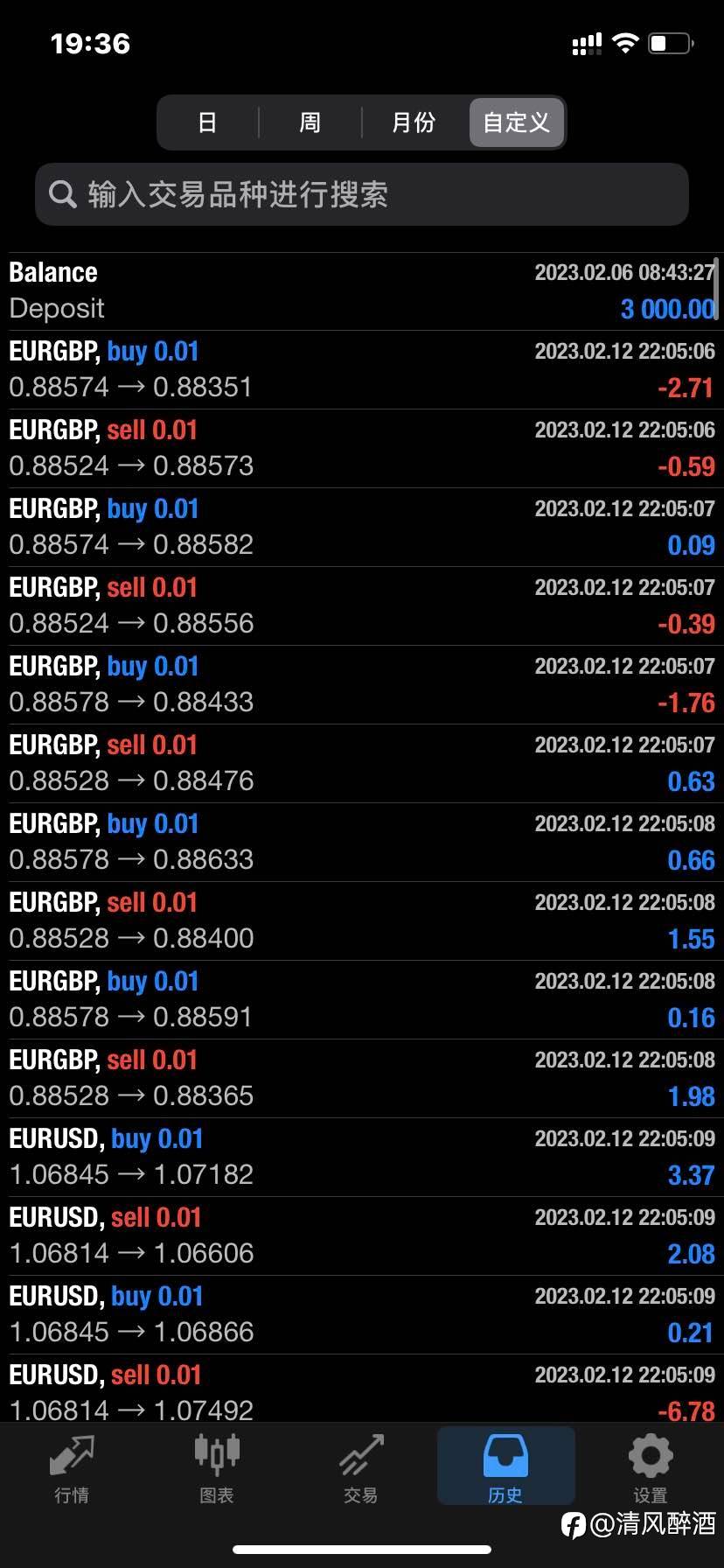Image resolution: width=724 pixels, height=1568 pixels.
Task: Open the EURGBP buy trade losing -2.71
Action: tap(362, 369)
